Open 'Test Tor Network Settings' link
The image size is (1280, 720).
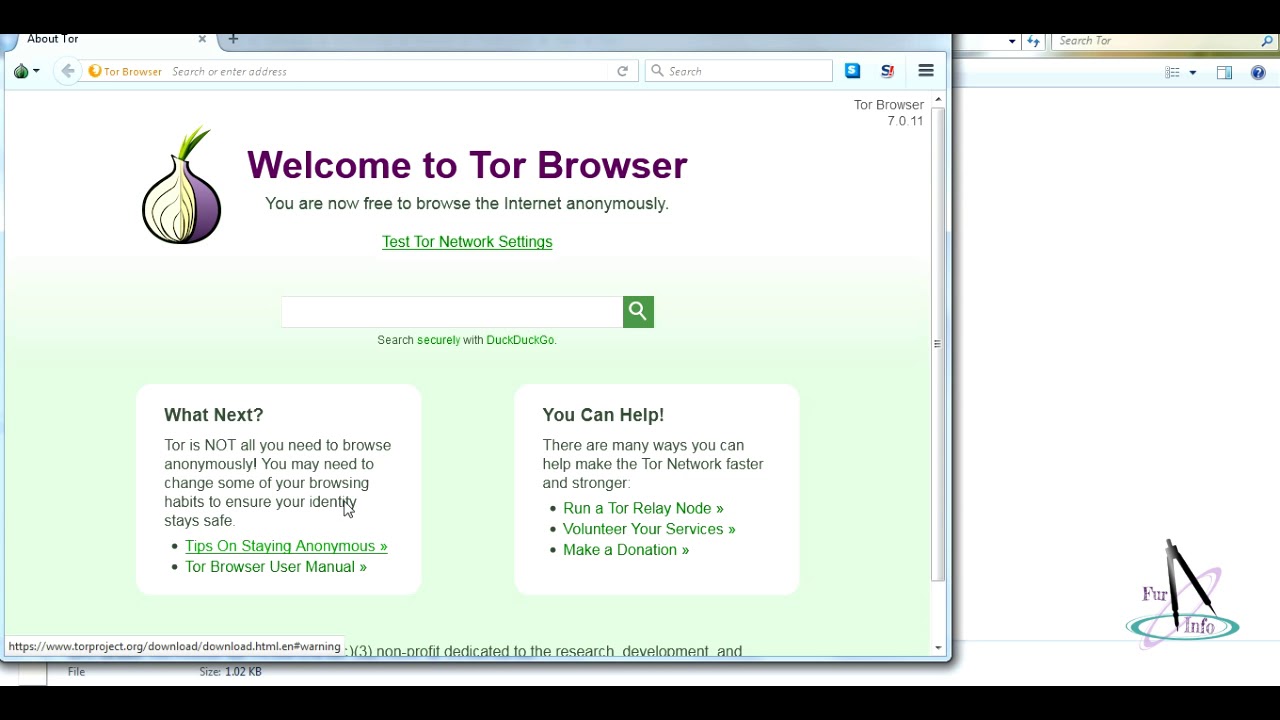coord(467,242)
